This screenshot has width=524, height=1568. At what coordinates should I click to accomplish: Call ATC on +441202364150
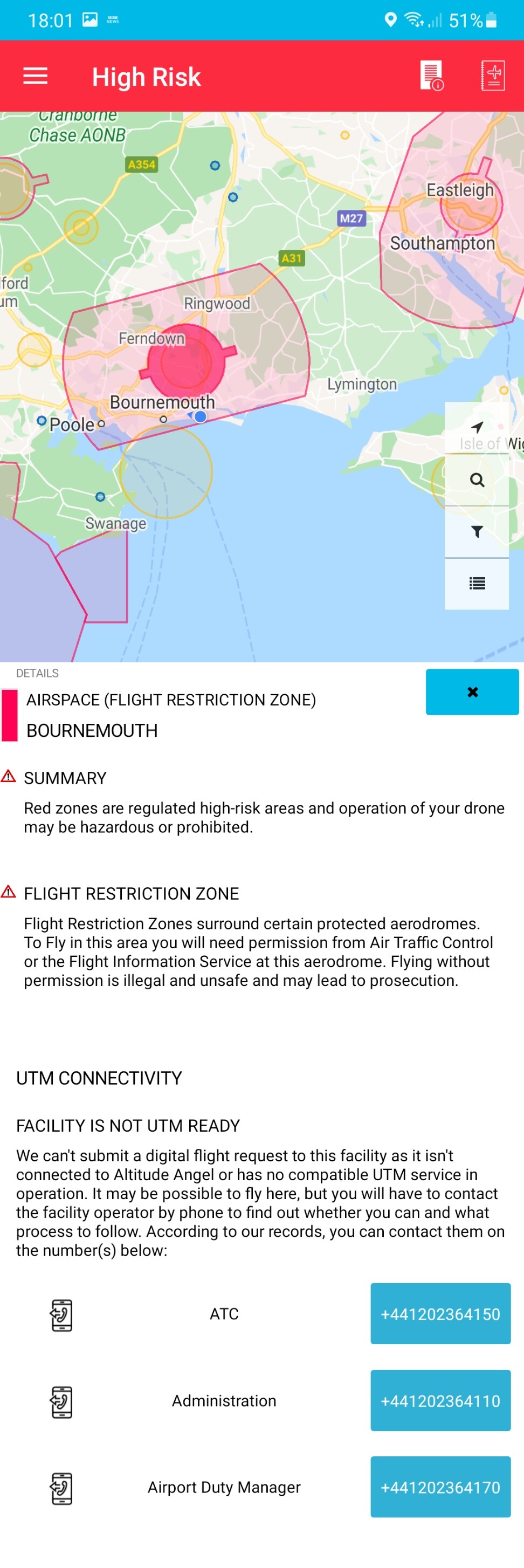click(440, 1313)
